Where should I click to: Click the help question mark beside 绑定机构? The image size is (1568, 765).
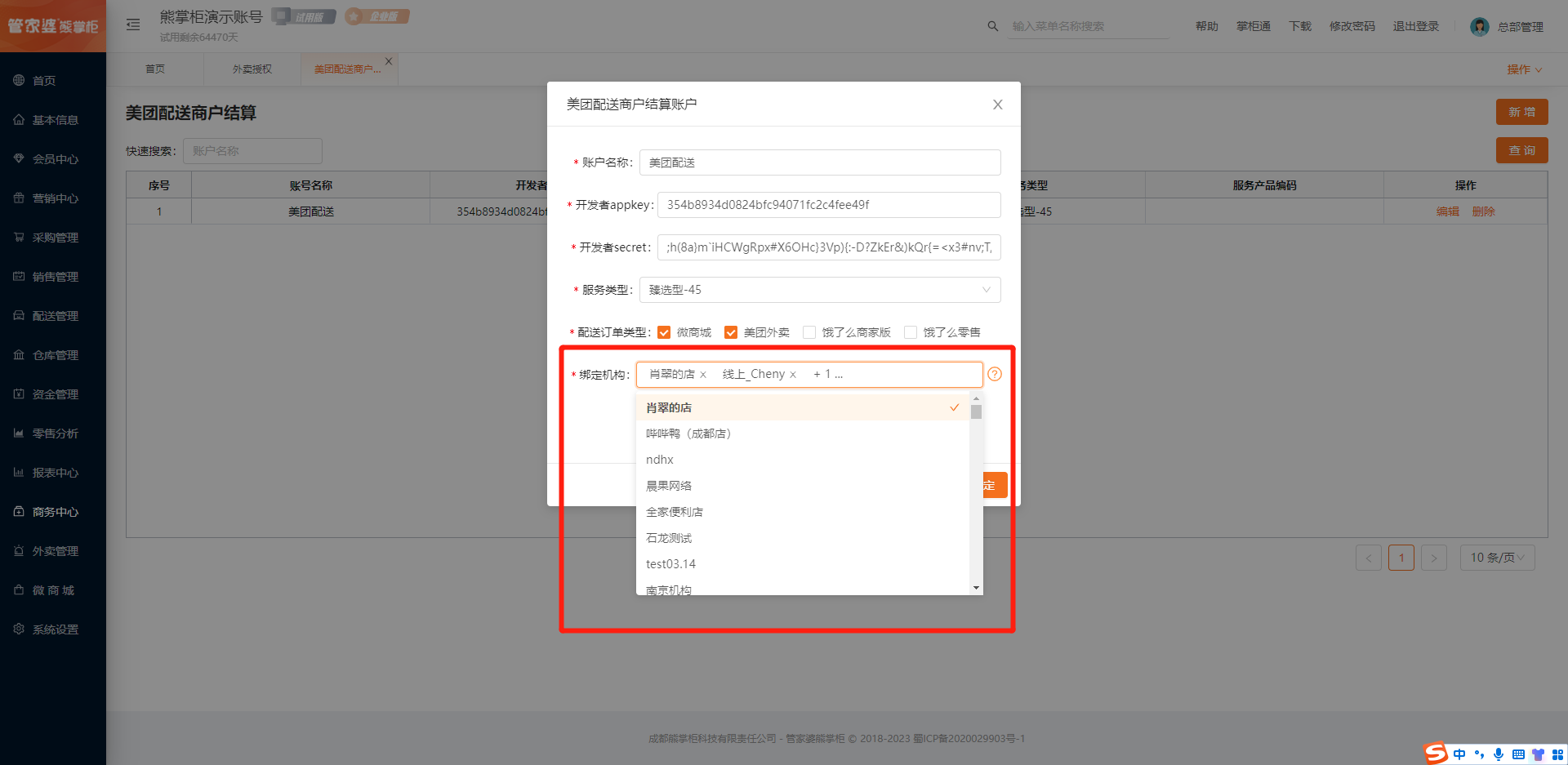[x=995, y=374]
